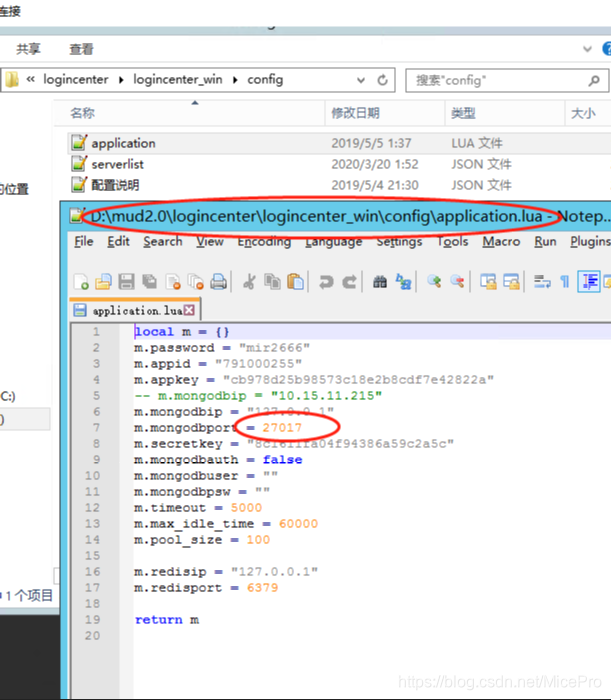Open the Settings menu
The height and width of the screenshot is (700, 611).
(399, 242)
